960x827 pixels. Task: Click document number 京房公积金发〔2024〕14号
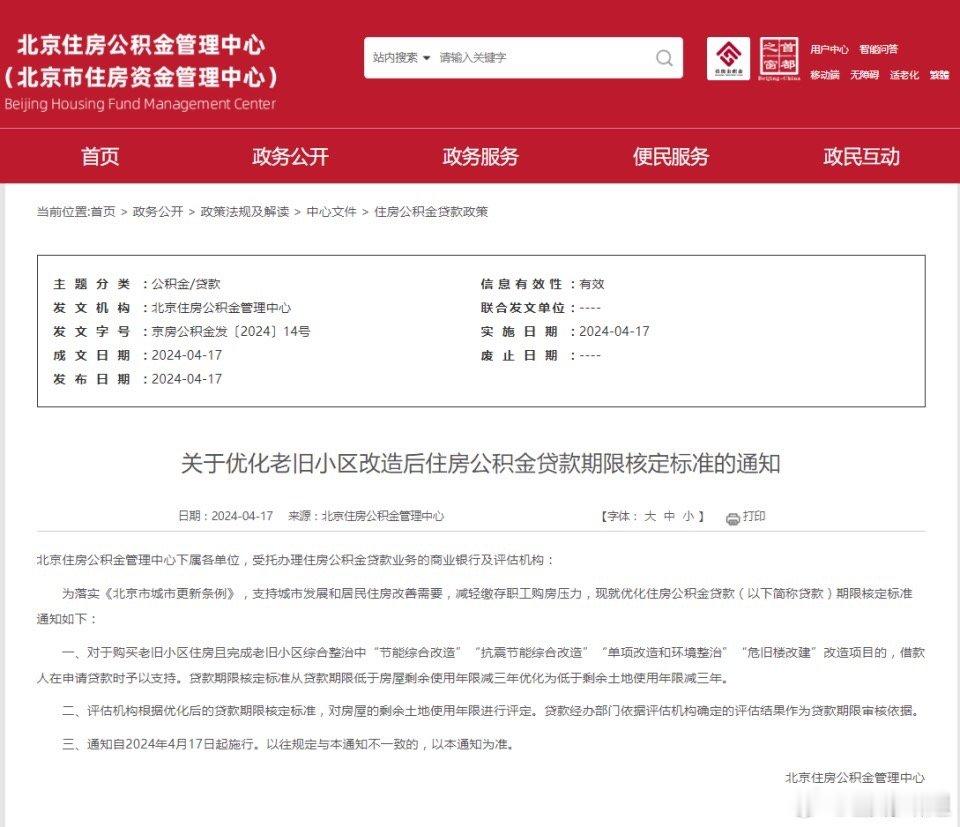(231, 331)
